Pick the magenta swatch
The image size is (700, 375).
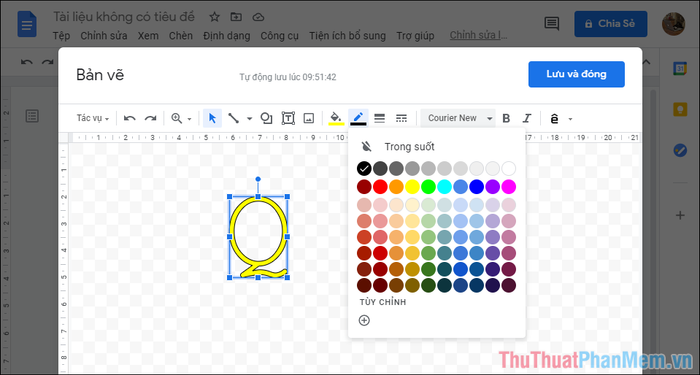click(x=508, y=187)
